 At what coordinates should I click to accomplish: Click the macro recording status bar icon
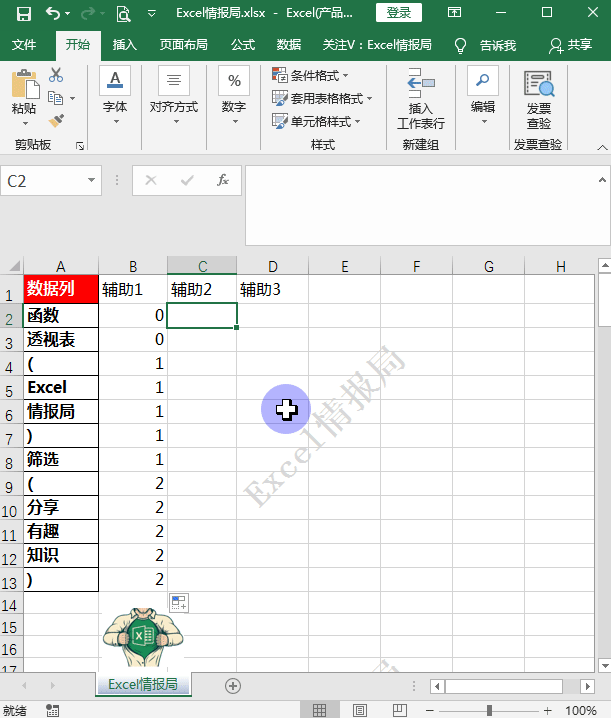[x=53, y=710]
